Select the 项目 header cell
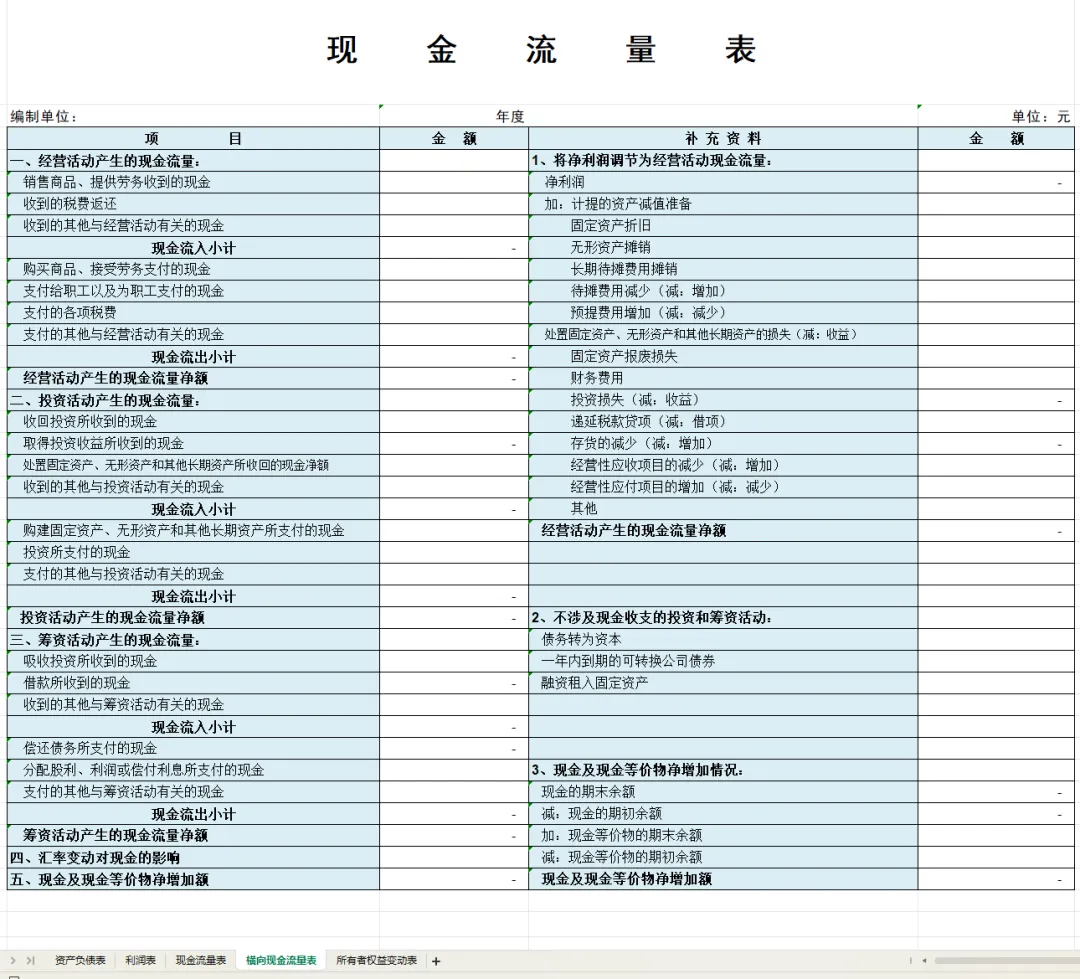 click(x=193, y=138)
